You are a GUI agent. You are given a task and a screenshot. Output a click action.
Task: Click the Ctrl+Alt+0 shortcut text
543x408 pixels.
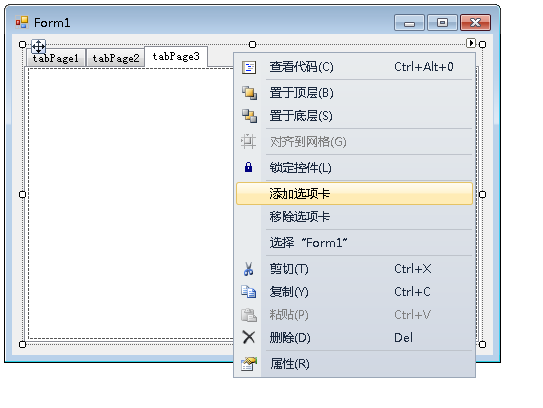(424, 66)
